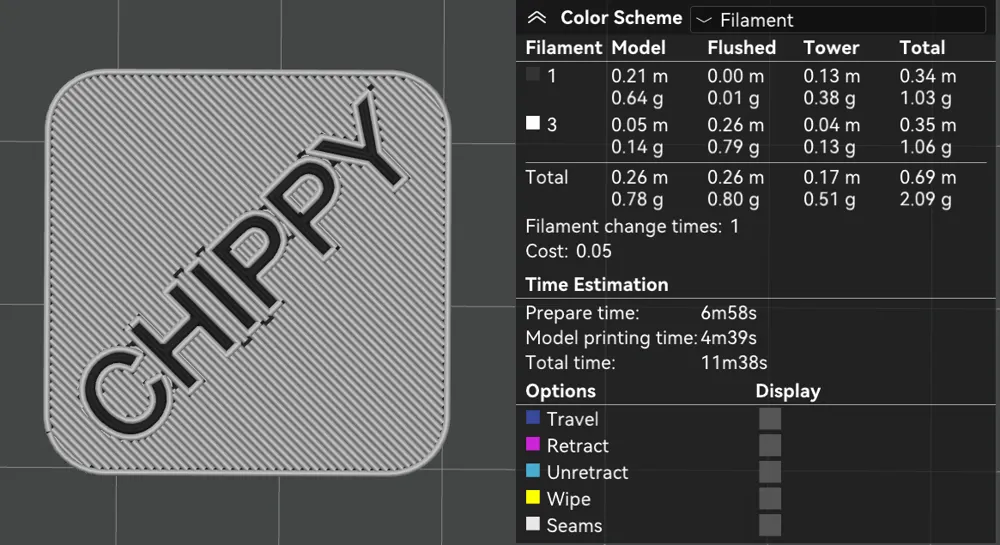Click the Wipe option label
The width and height of the screenshot is (1000, 545).
[x=568, y=500]
